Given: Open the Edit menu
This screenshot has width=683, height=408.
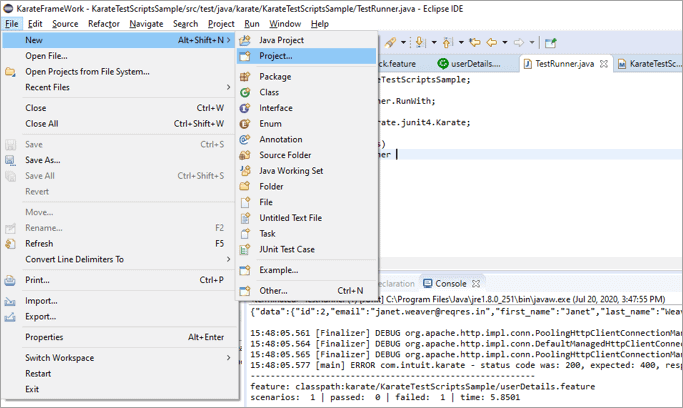Looking at the screenshot, I should (x=35, y=24).
